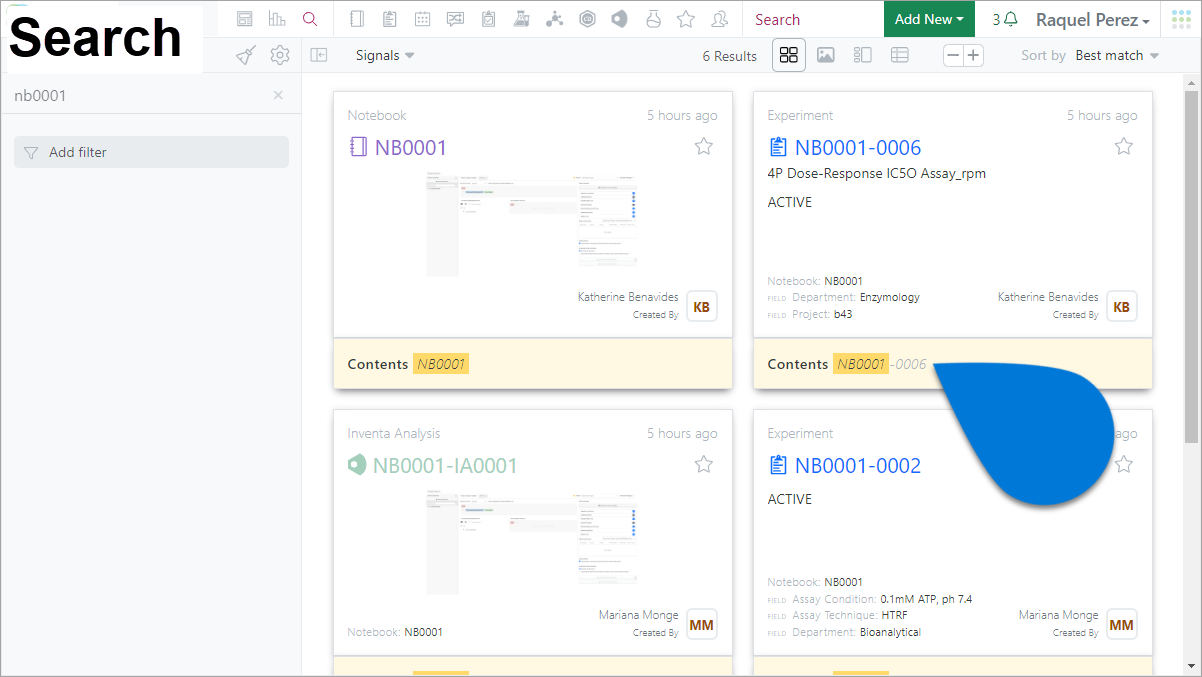
Task: Click the broom clear-search icon
Action: tap(246, 56)
